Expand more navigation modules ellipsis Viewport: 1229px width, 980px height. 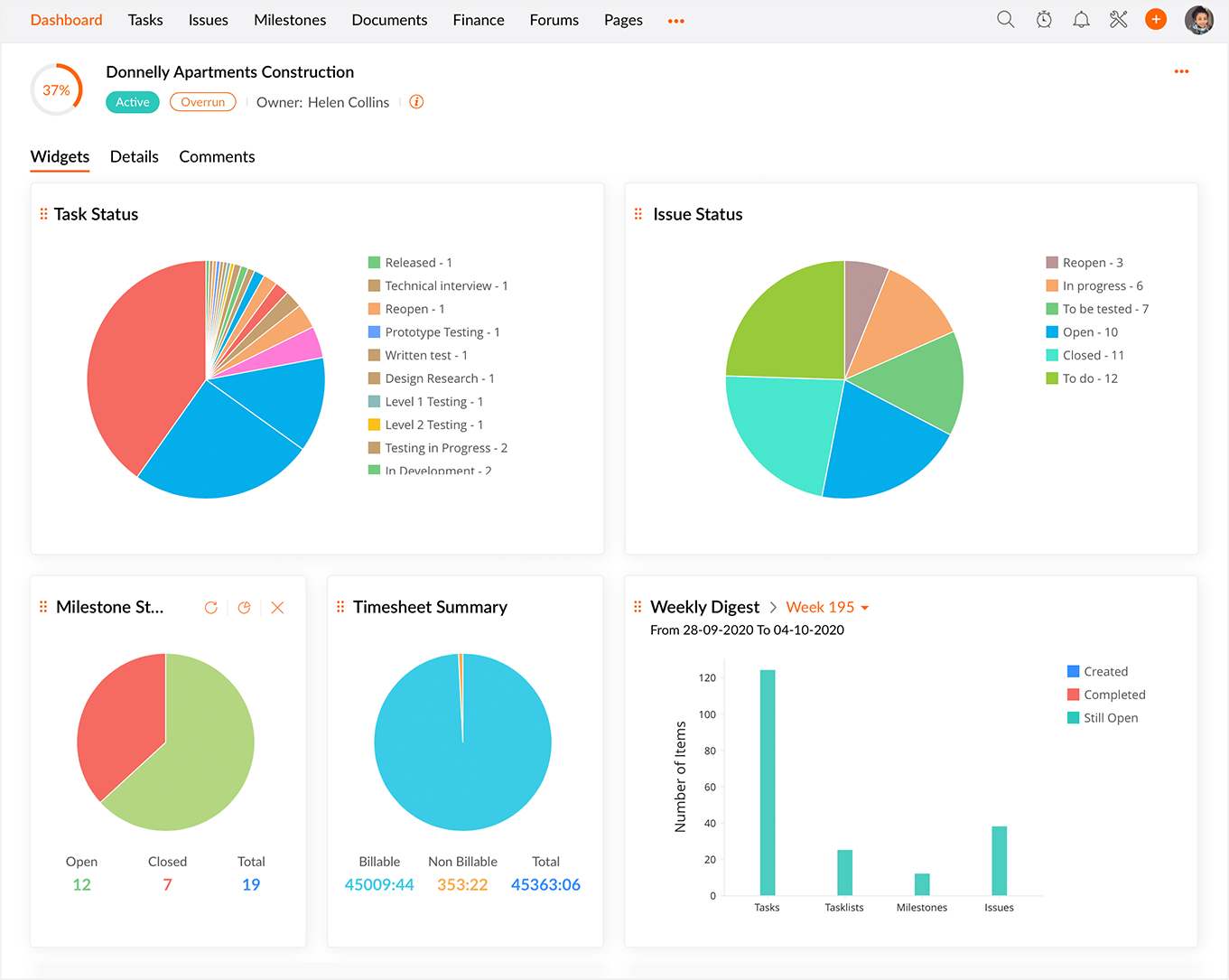click(x=675, y=21)
